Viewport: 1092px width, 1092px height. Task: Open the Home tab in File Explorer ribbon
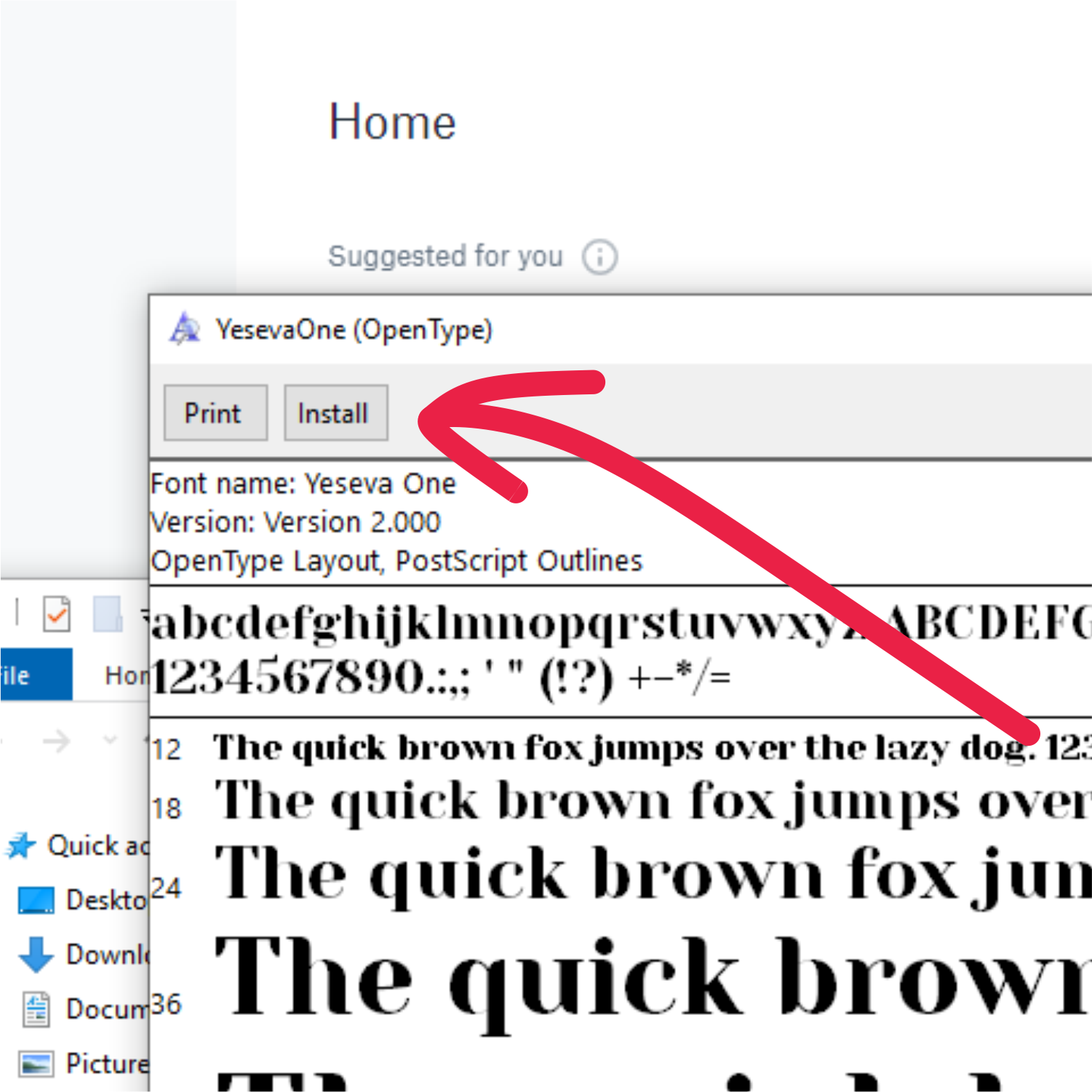click(126, 675)
